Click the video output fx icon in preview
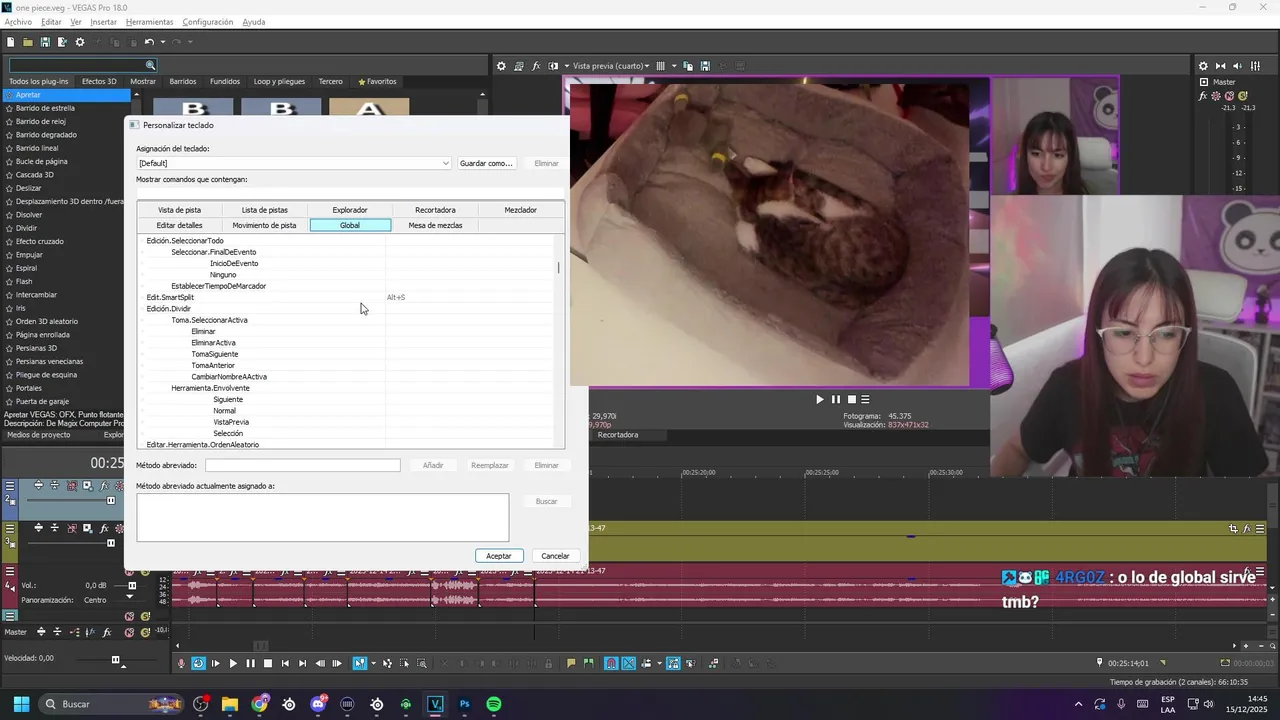Image resolution: width=1280 pixels, height=720 pixels. pyautogui.click(x=536, y=66)
